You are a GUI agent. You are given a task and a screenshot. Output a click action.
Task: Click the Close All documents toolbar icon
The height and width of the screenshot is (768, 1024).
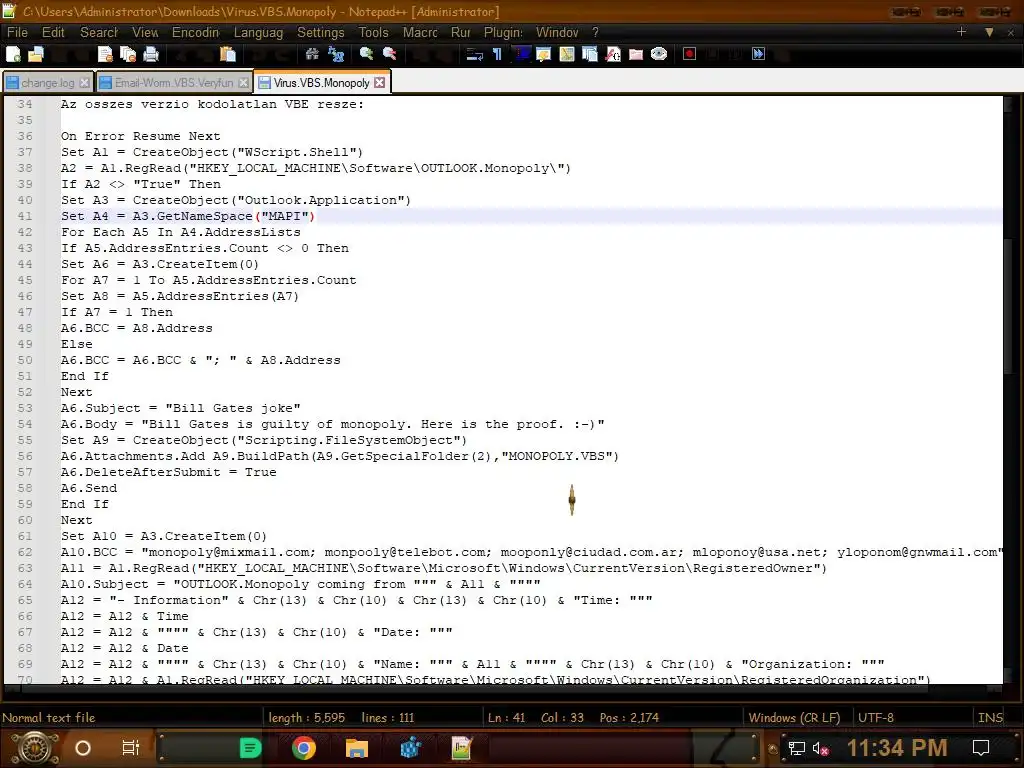[x=128, y=54]
